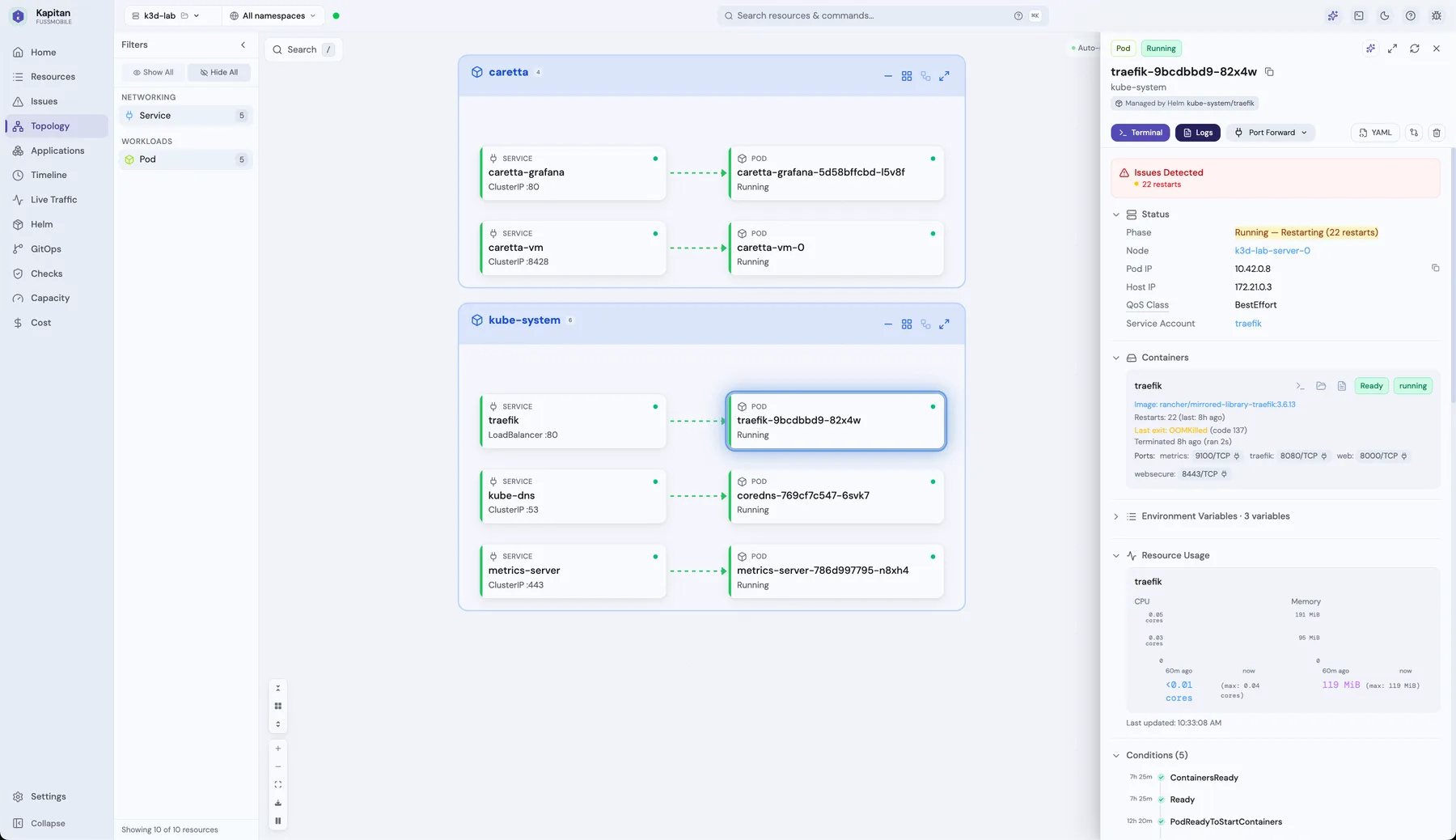The height and width of the screenshot is (840, 1456).
Task: Open Resources in sidebar
Action: click(56, 77)
